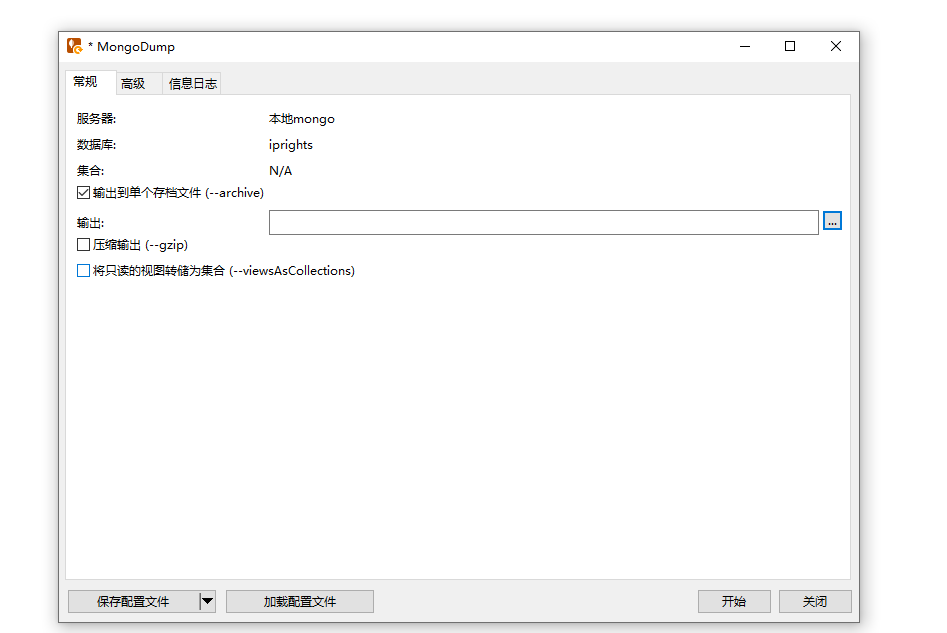Select the database value iprights

(x=291, y=145)
